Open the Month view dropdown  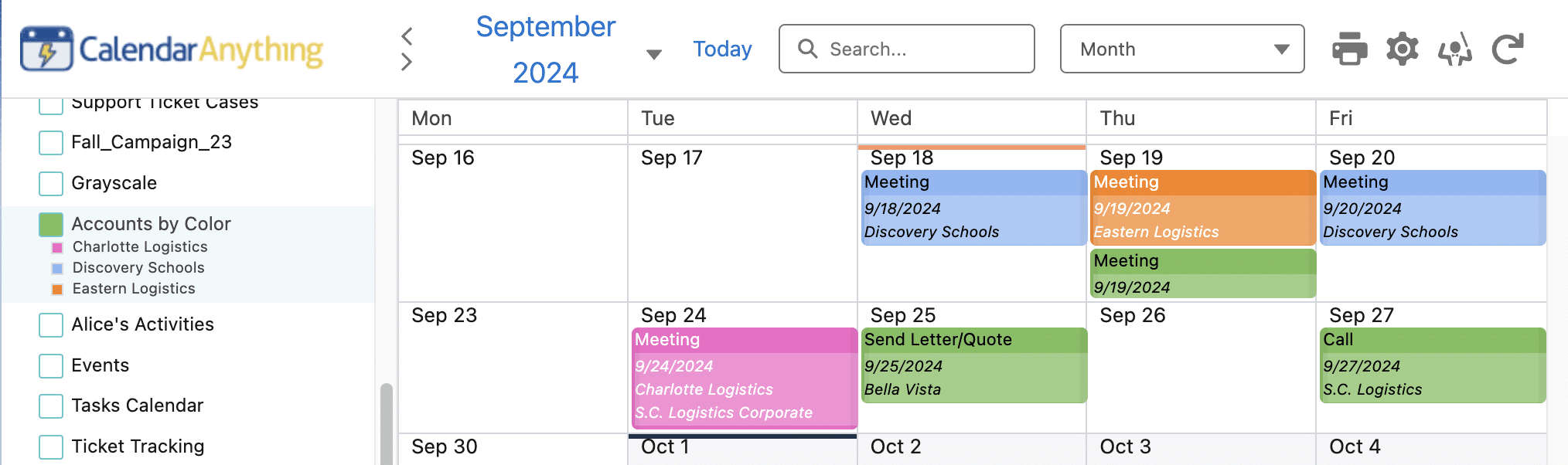(1181, 49)
